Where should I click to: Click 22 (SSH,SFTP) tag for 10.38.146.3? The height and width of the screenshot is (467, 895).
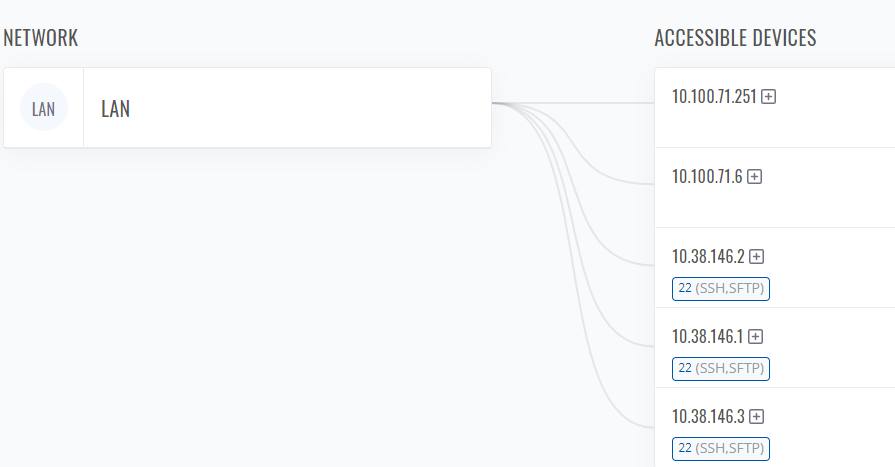point(721,448)
